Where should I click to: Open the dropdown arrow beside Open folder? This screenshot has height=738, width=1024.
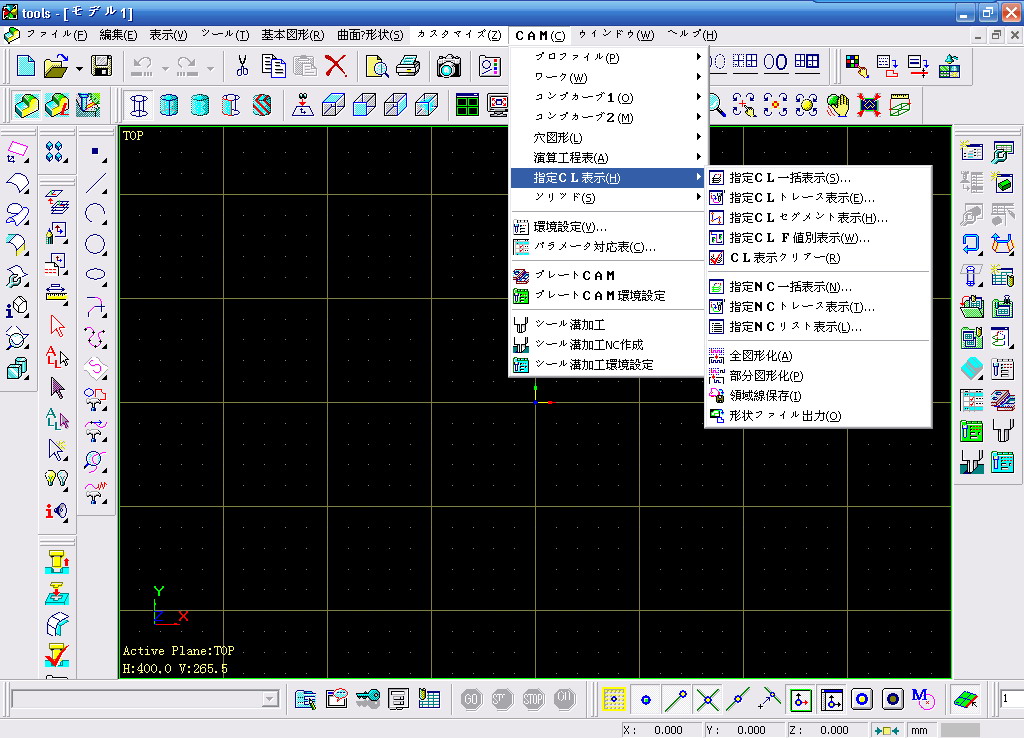pyautogui.click(x=79, y=67)
